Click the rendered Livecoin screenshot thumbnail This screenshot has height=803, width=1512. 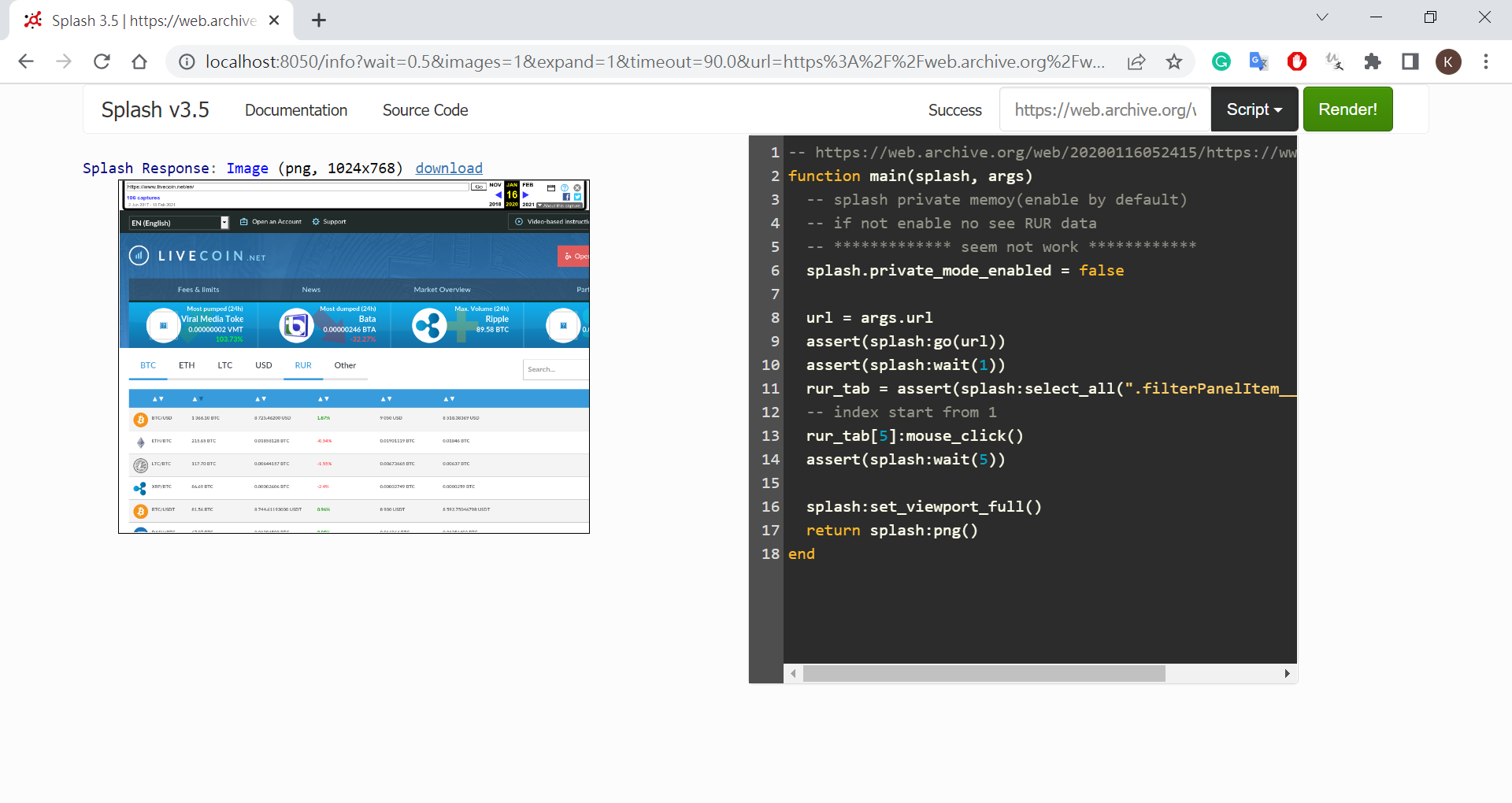(x=354, y=357)
